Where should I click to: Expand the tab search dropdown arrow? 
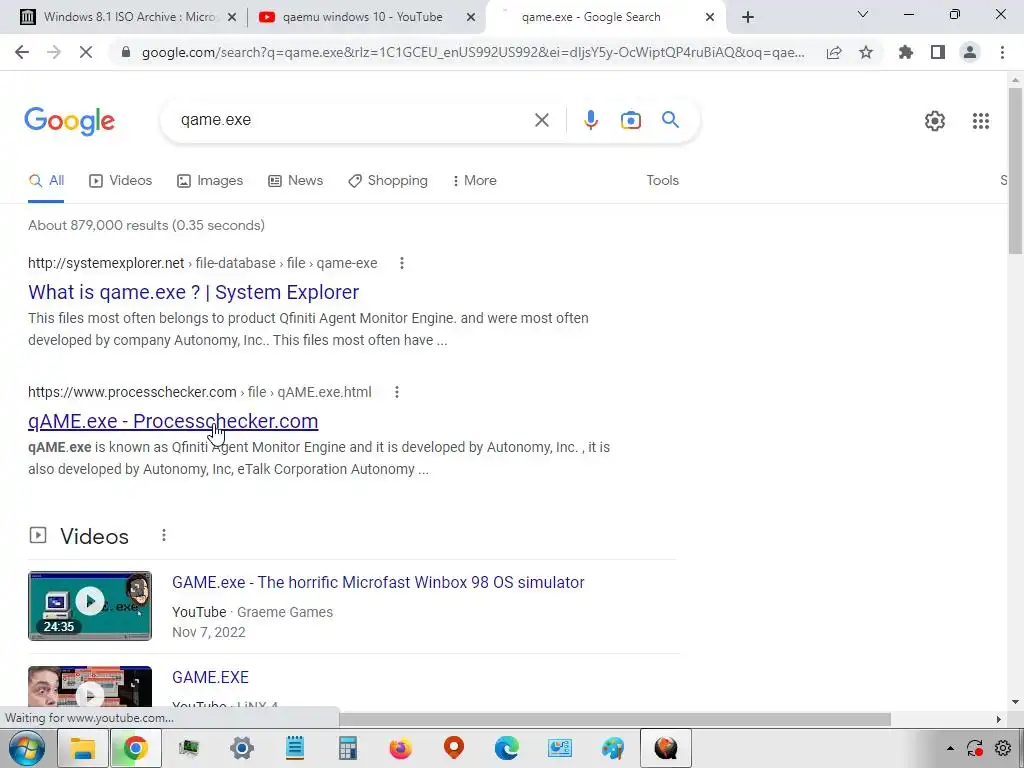pos(863,14)
